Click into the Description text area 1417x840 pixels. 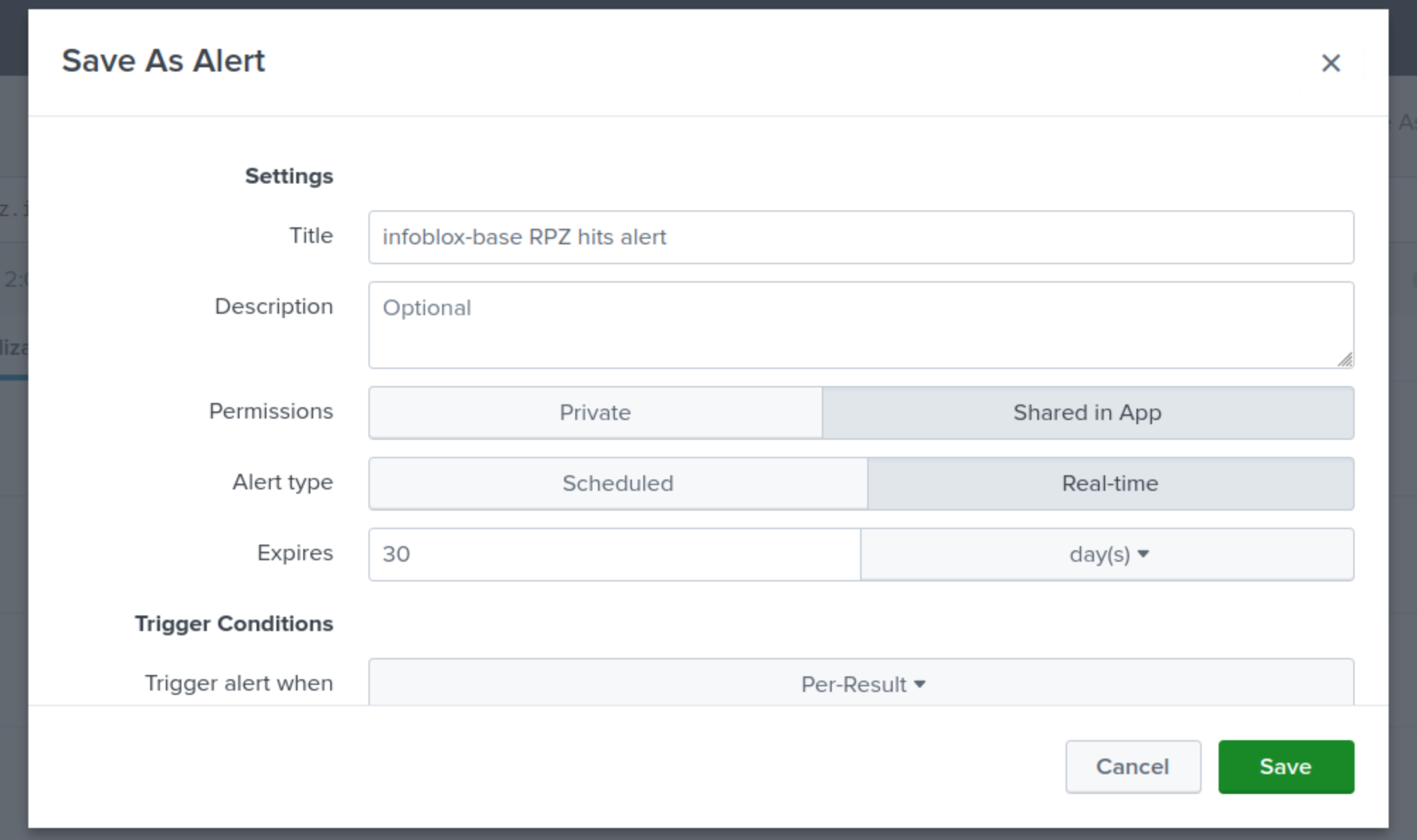(x=850, y=324)
